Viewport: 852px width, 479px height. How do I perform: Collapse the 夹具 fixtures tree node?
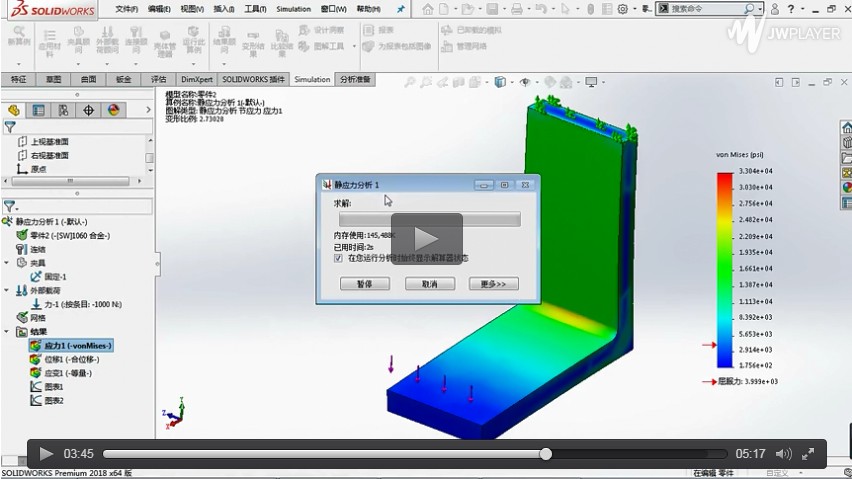pyautogui.click(x=7, y=263)
